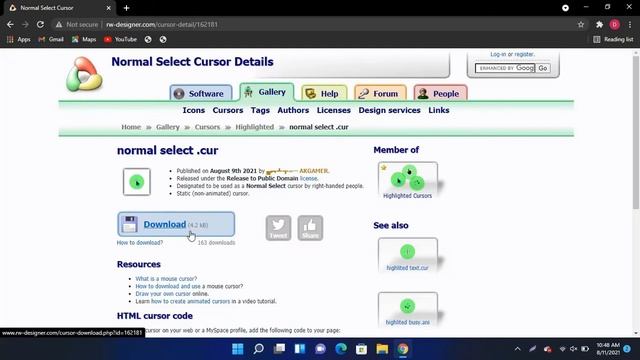Go back using the browser back arrow
640x360 pixels.
tap(10, 24)
